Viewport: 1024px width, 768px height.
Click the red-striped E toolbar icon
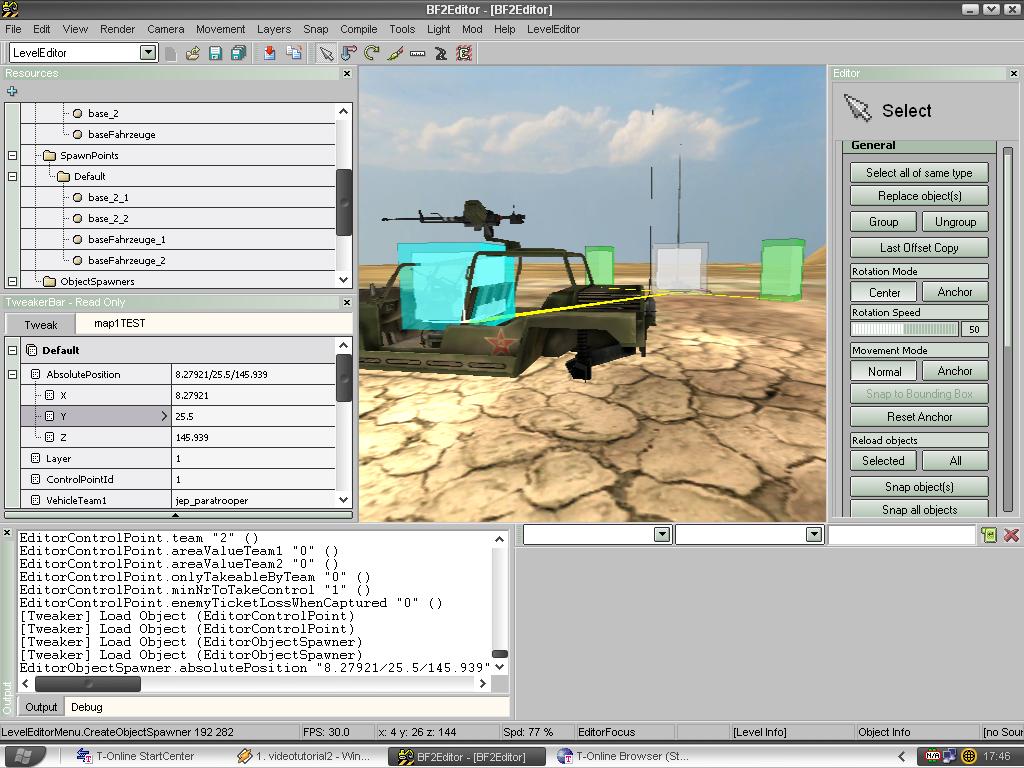click(464, 53)
